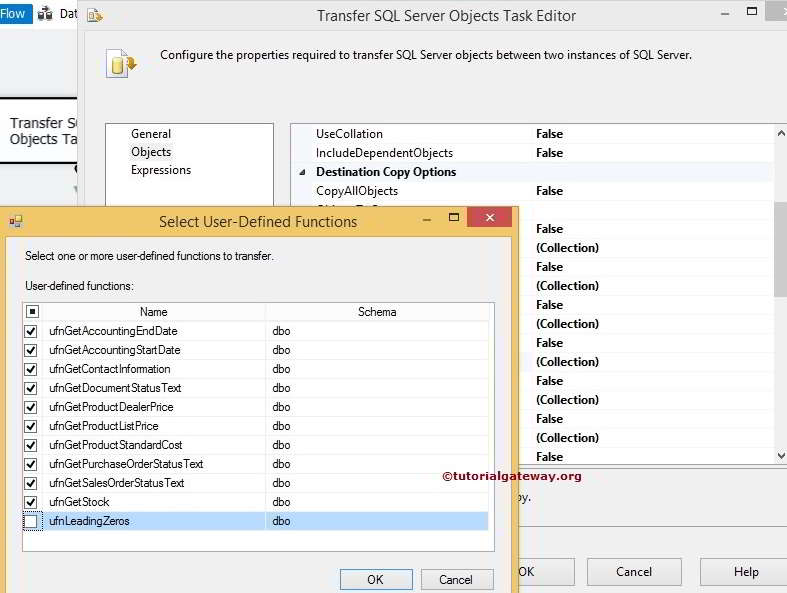Uncheck ufnGetContactInformation checkbox

coord(31,370)
